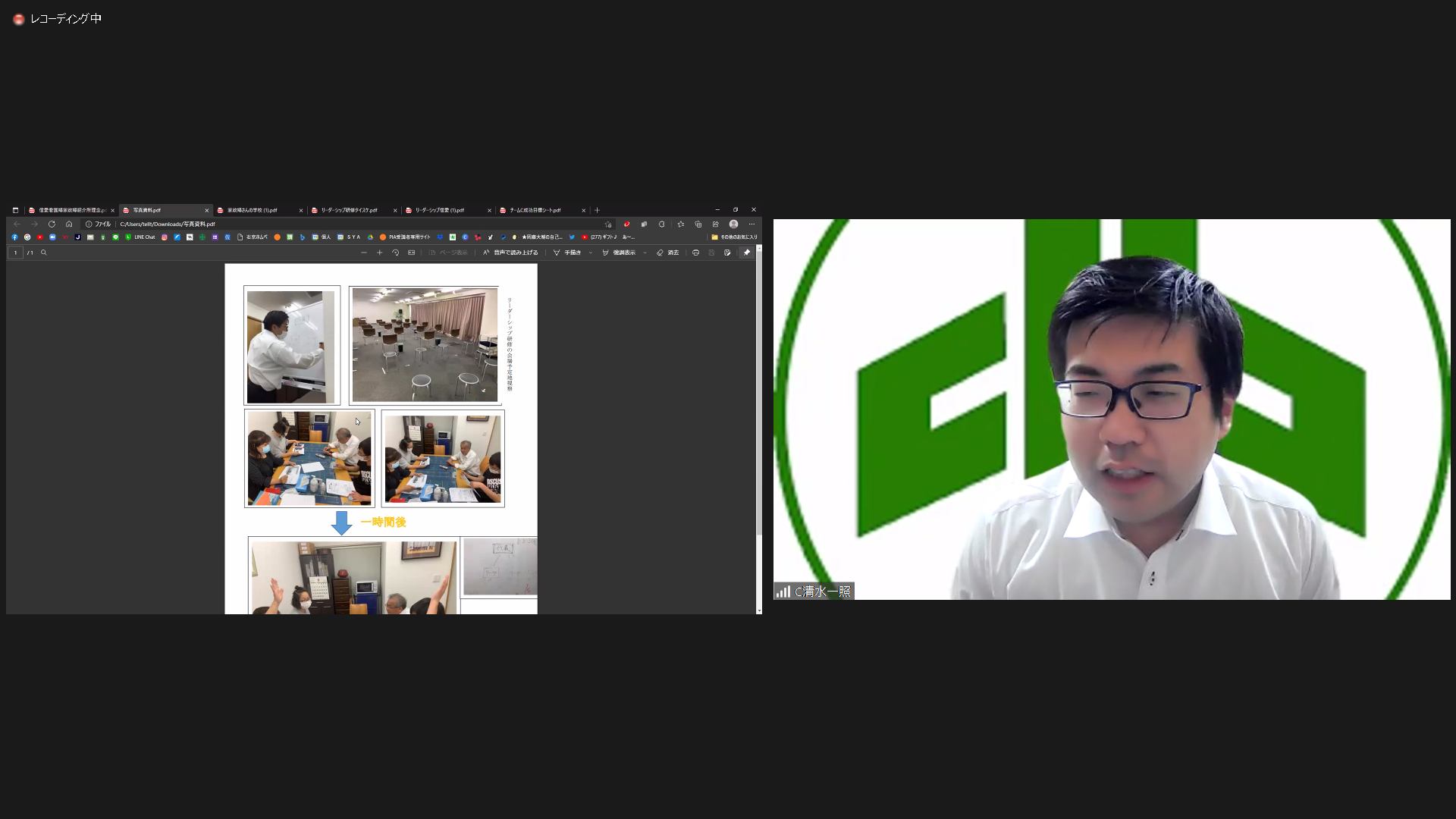
Task: Open the Facebook bookmark
Action: point(14,237)
